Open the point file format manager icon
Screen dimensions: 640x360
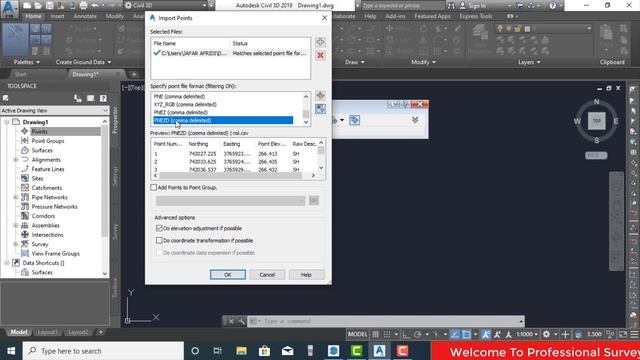[320, 96]
